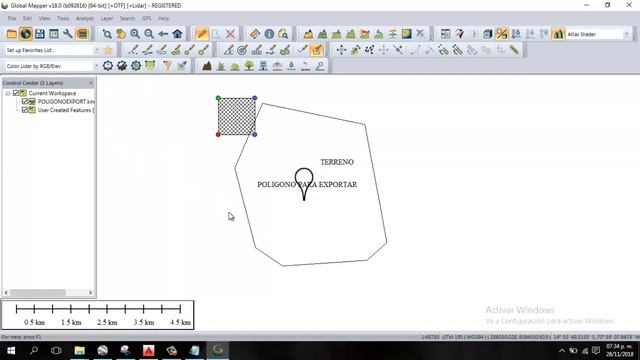
Task: Save workspace with the floppy disk icon
Action: coord(40,34)
